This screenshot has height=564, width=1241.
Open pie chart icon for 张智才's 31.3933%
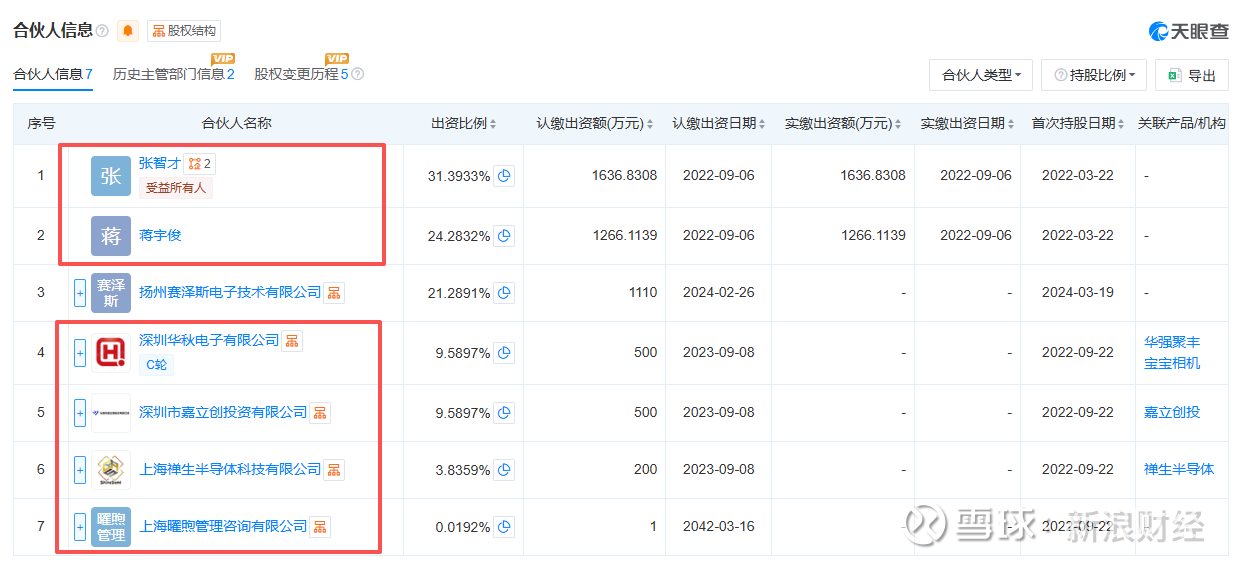click(x=504, y=176)
